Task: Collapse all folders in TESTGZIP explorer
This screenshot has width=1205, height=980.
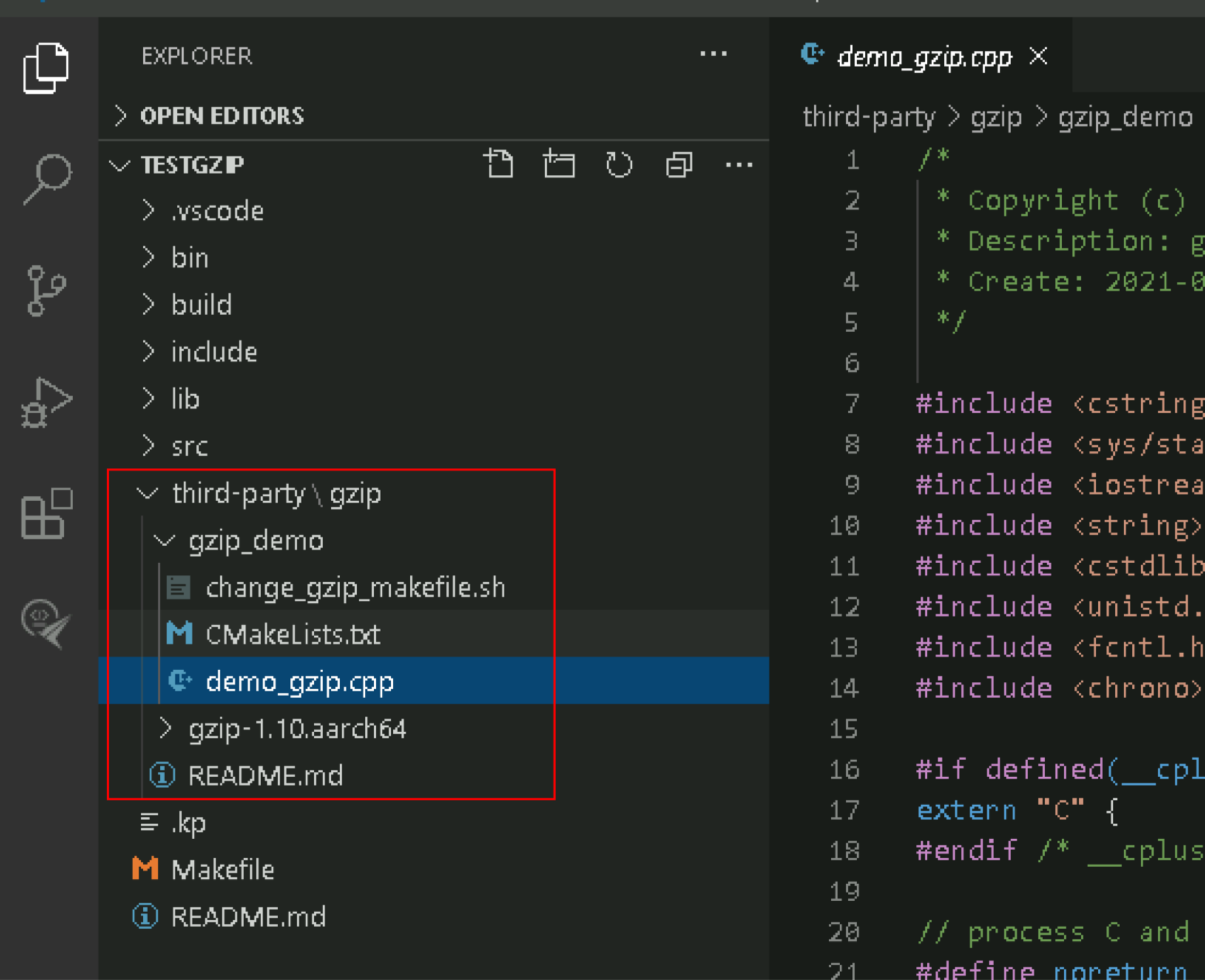Action: (x=679, y=165)
